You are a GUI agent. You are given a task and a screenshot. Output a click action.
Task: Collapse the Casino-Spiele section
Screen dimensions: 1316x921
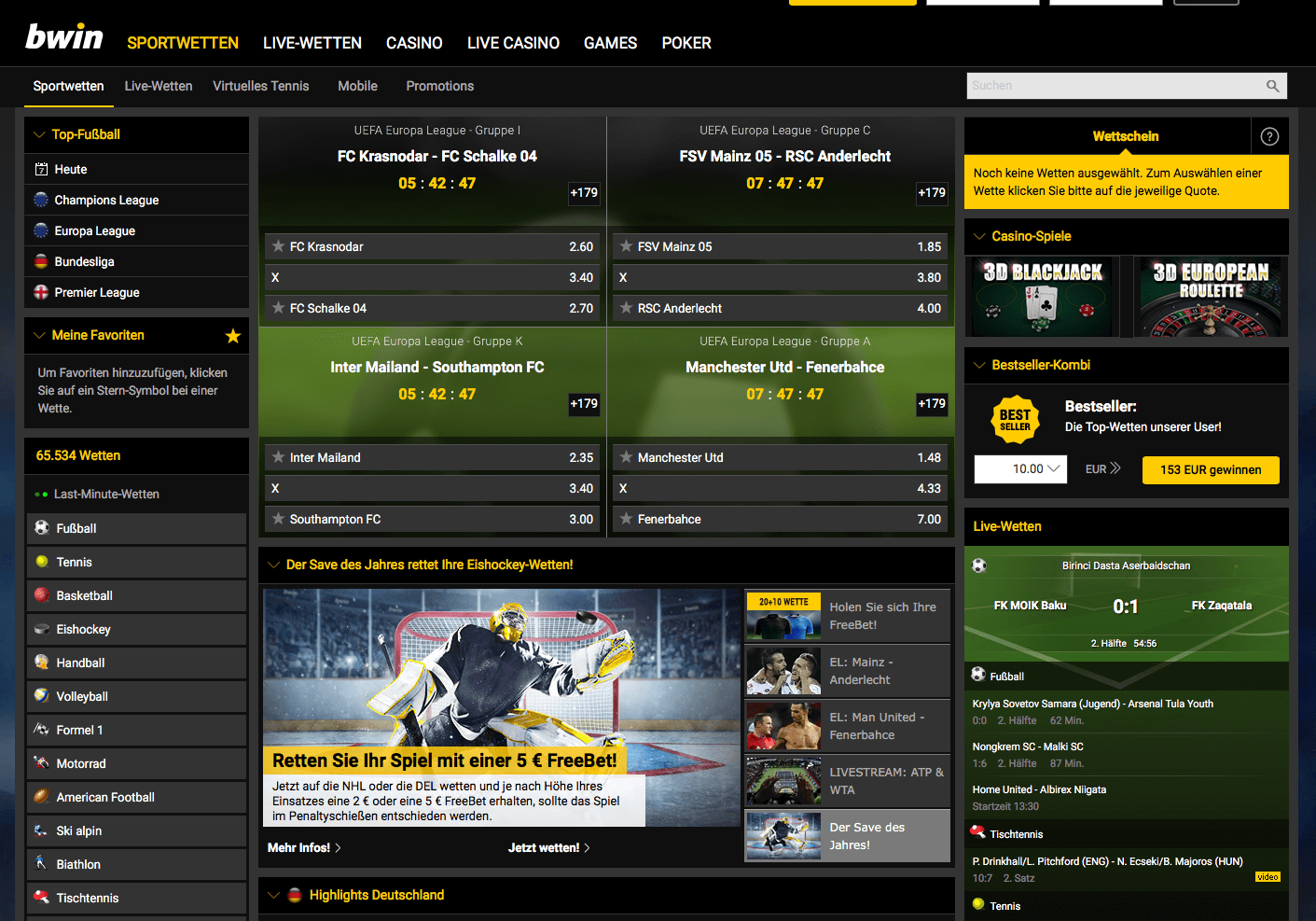click(979, 236)
